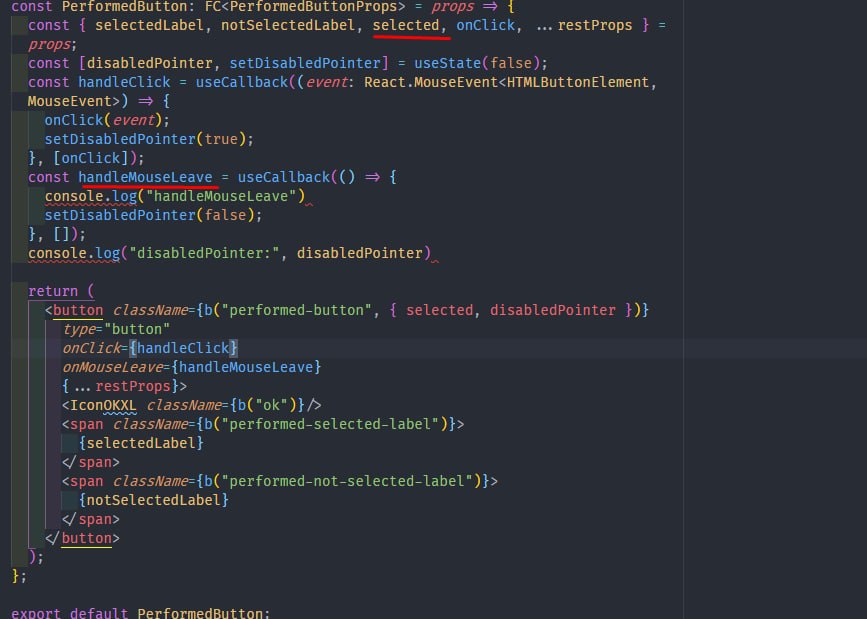The width and height of the screenshot is (867, 619).
Task: Click the 'onClick(event);' call line
Action: point(107,120)
